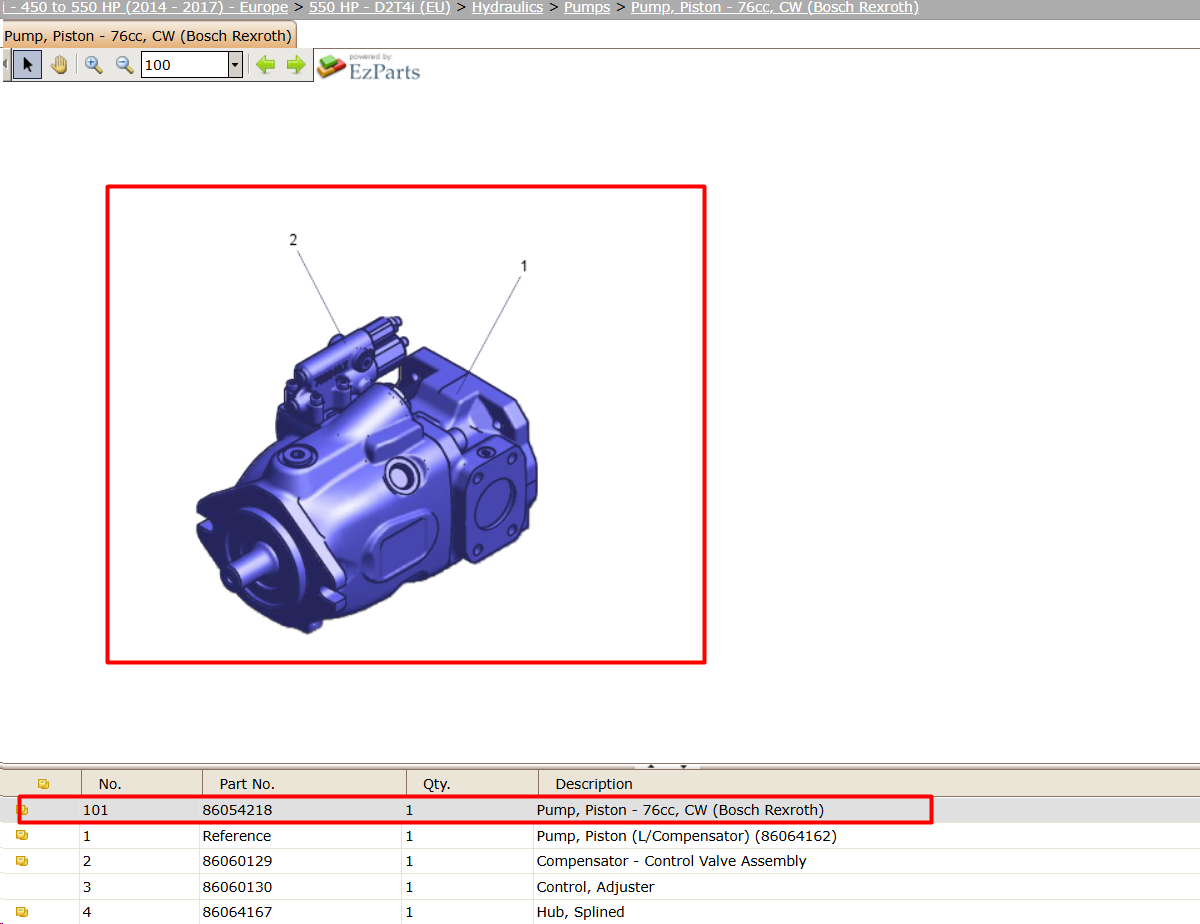
Task: Select callout number 1 on the diagram
Action: (523, 266)
